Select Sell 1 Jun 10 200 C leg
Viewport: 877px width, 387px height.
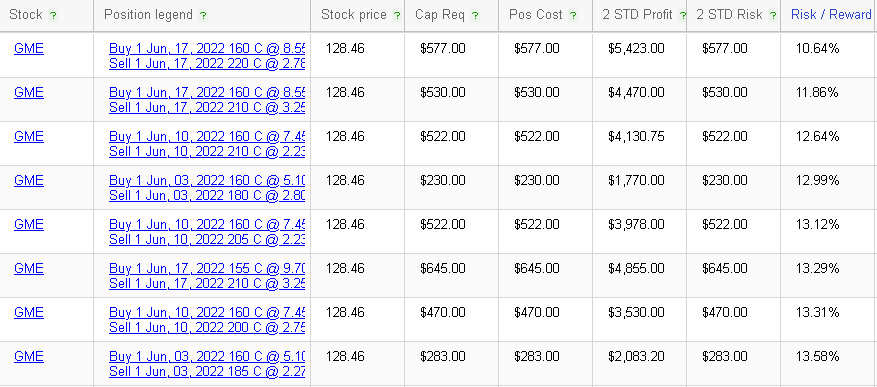(x=207, y=328)
